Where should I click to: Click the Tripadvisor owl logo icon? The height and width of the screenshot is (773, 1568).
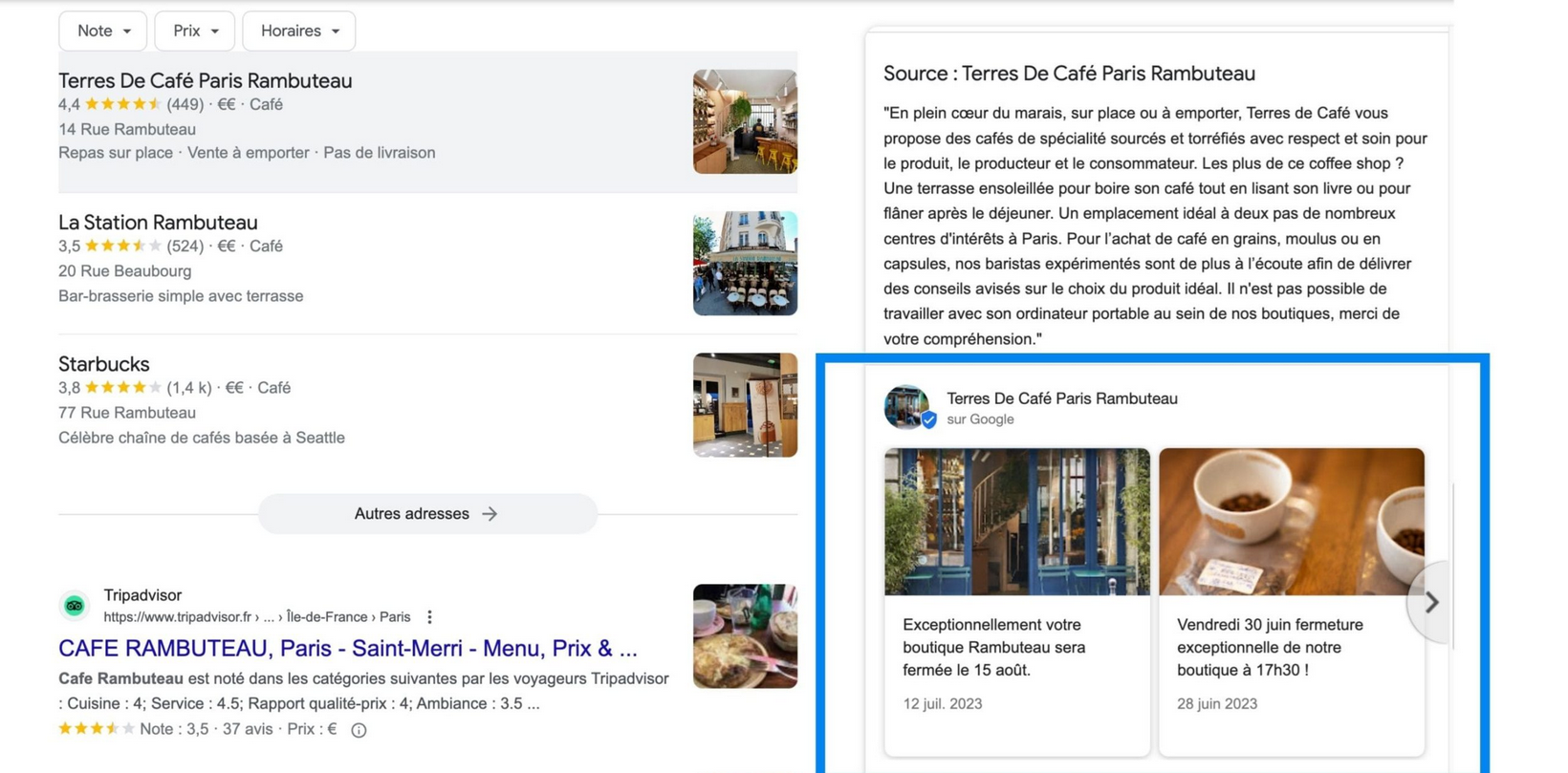75,605
